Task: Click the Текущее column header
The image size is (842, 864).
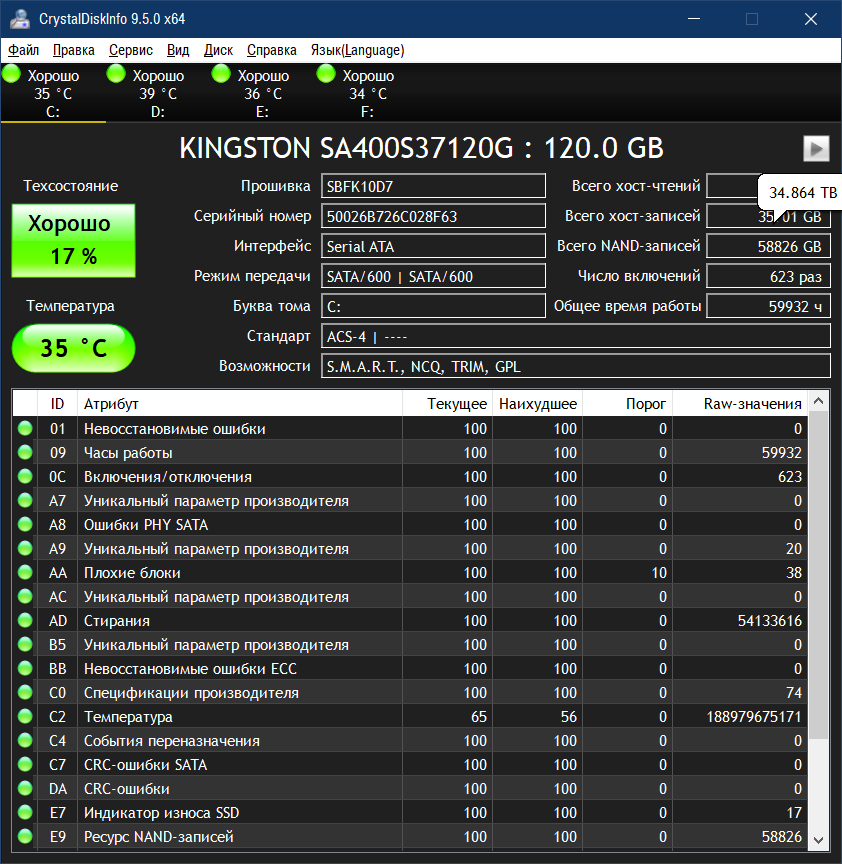Action: 447,404
